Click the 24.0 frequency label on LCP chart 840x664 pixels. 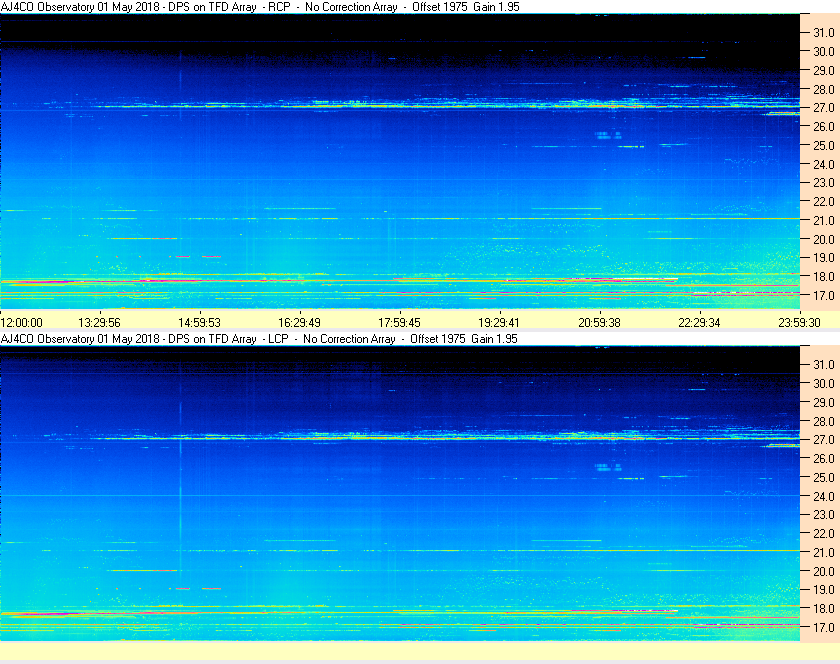tap(824, 496)
